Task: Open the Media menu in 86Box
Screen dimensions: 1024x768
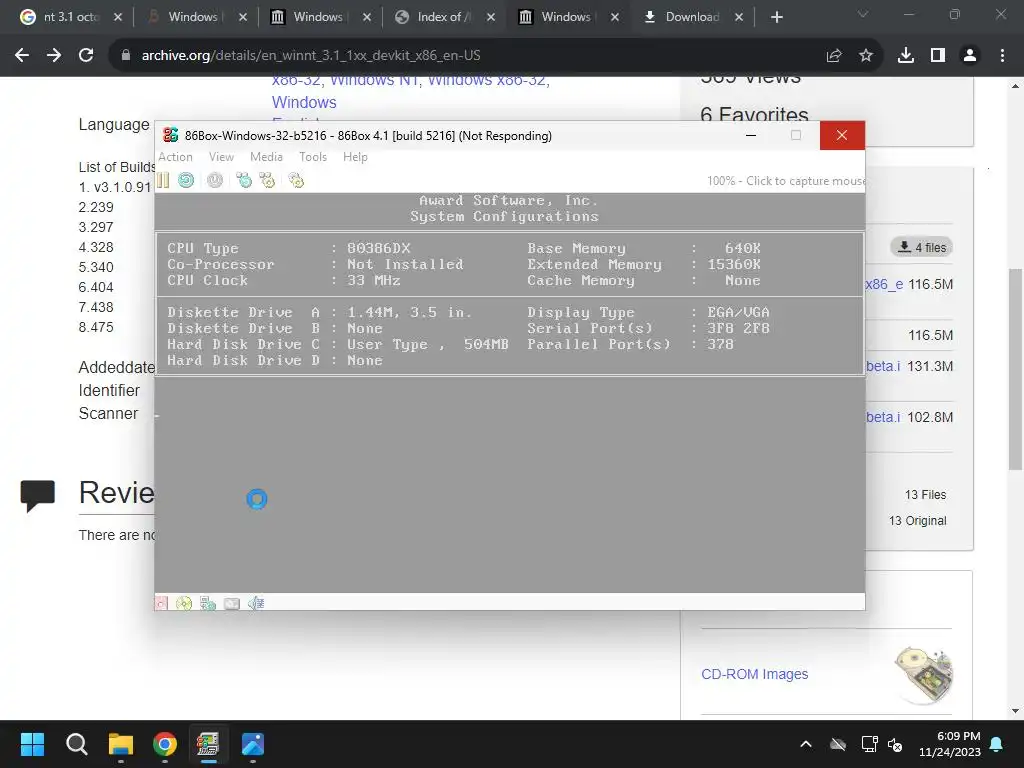Action: click(x=266, y=157)
